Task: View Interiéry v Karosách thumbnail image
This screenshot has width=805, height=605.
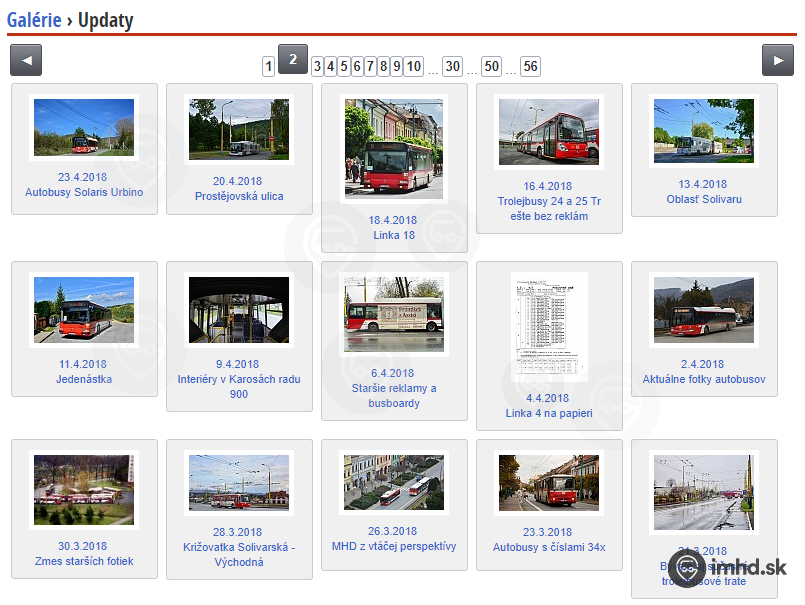Action: tap(239, 310)
